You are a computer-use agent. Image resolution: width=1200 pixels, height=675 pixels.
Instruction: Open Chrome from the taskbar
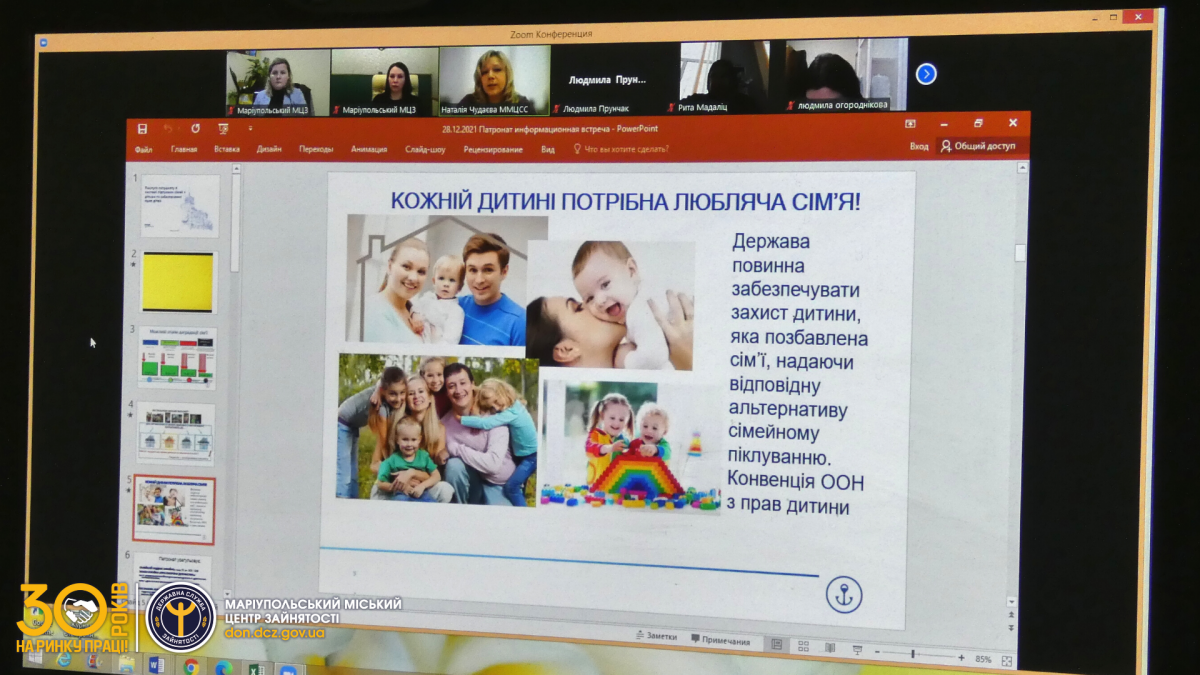191,666
